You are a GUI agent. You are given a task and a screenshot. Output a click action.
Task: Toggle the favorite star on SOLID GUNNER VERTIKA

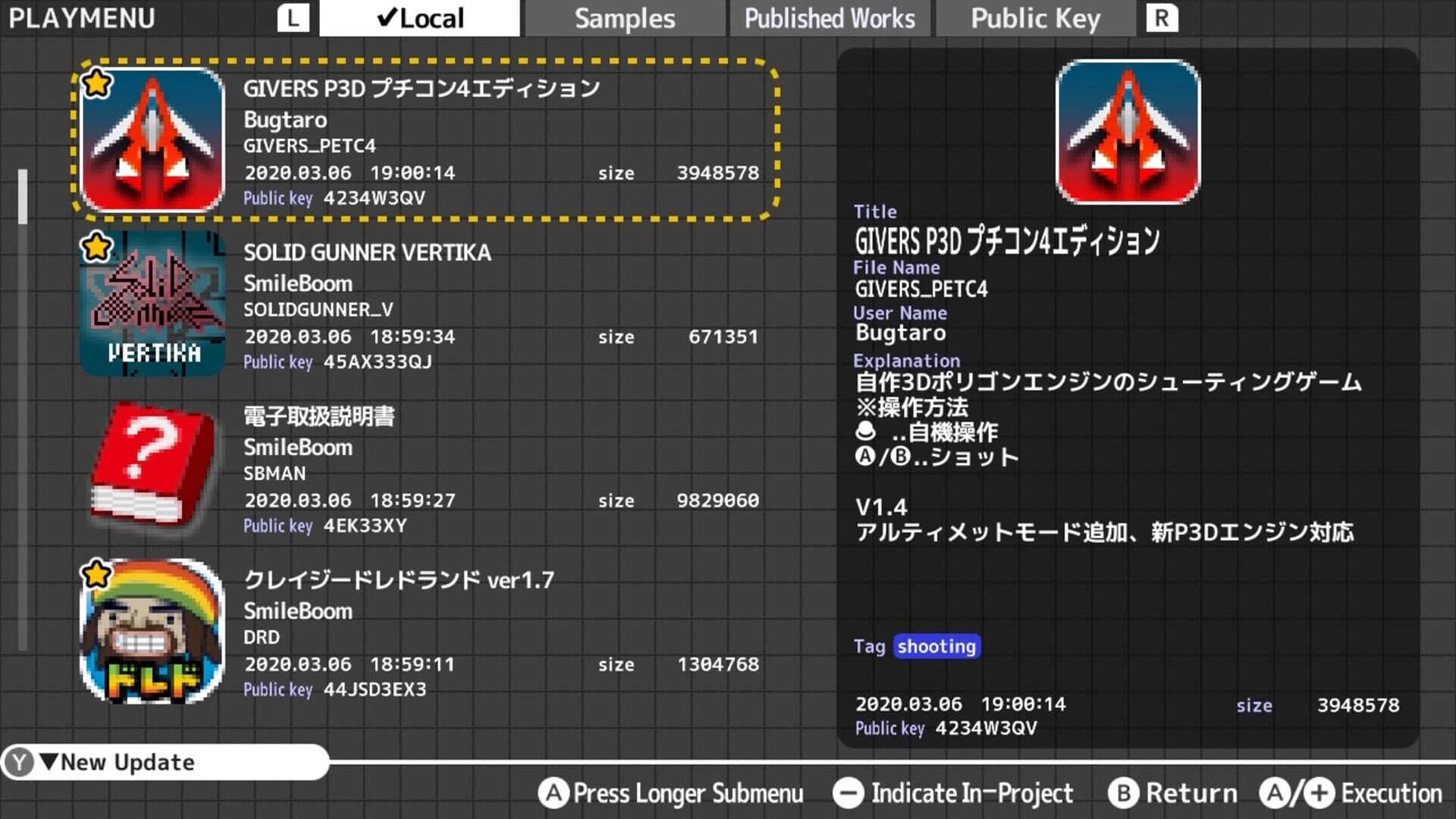click(95, 246)
